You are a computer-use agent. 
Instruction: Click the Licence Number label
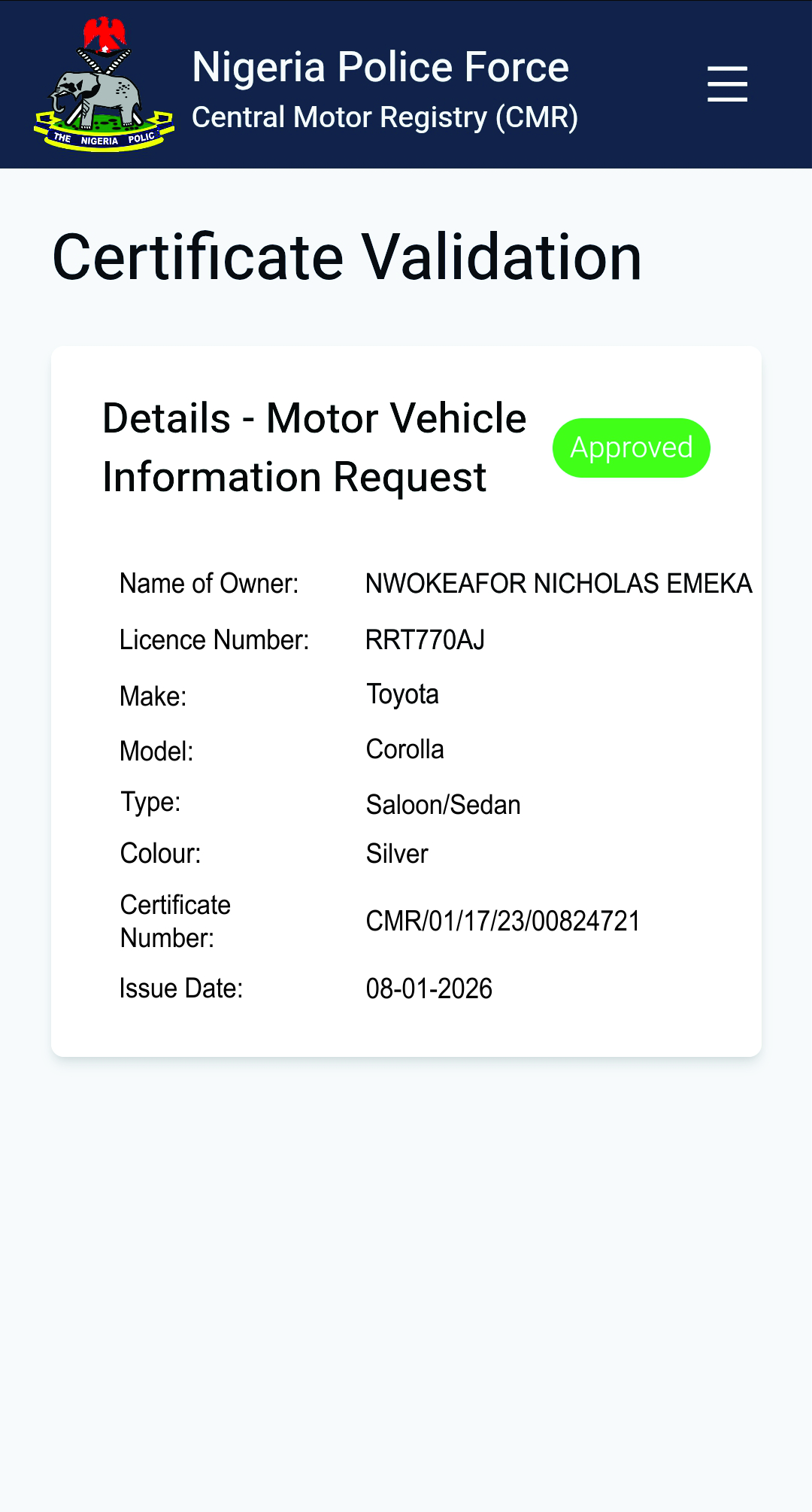[214, 640]
